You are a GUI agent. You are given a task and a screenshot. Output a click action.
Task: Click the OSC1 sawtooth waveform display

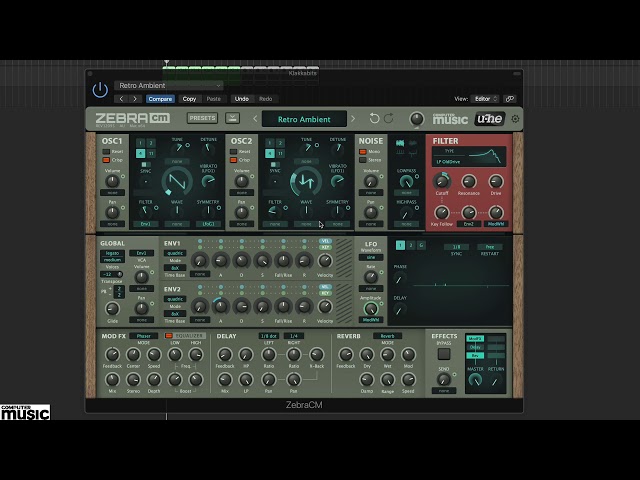(177, 181)
